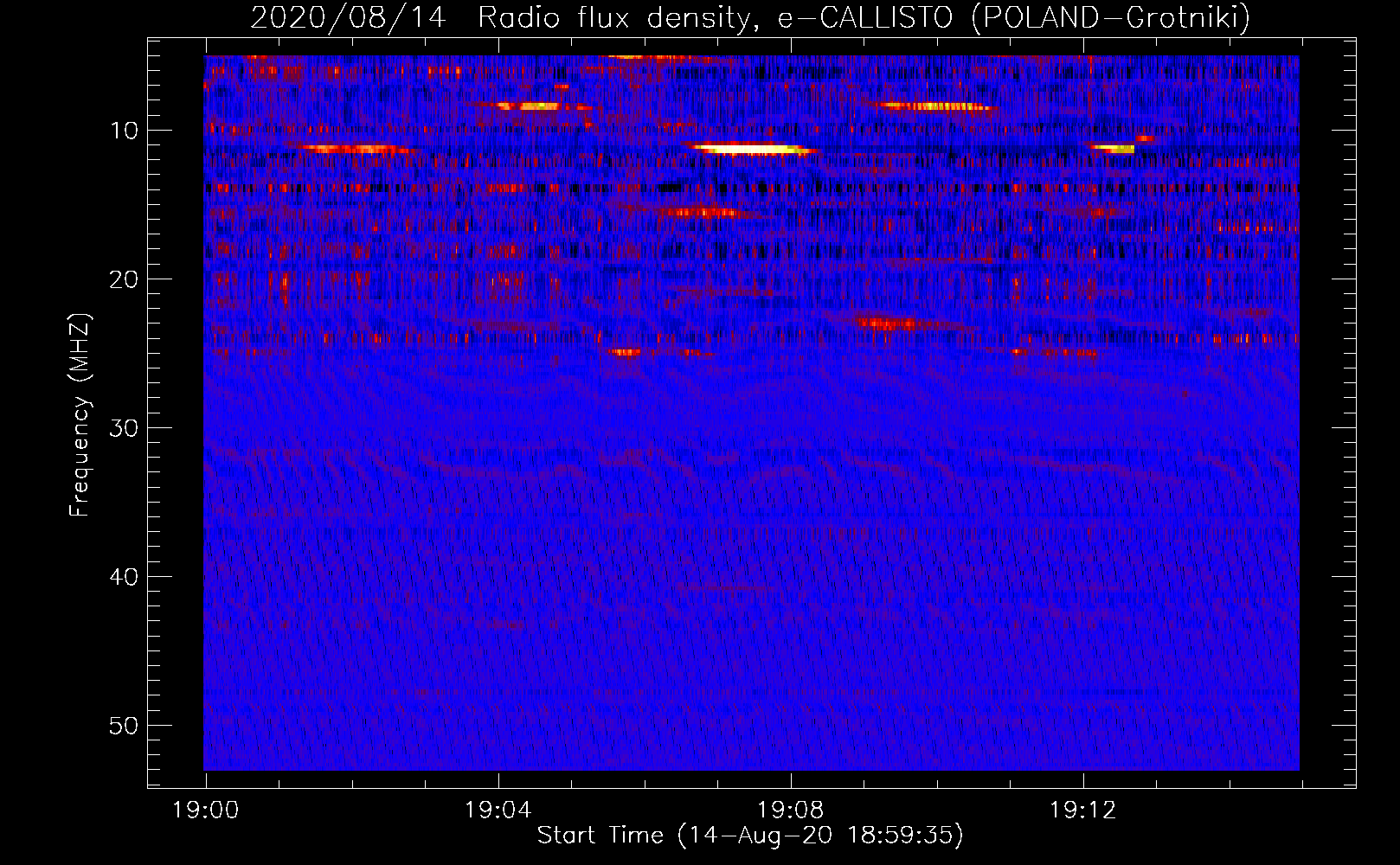The width and height of the screenshot is (1400, 865).
Task: Click the red streak near 19:06 at 15 MHz
Action: [x=703, y=212]
